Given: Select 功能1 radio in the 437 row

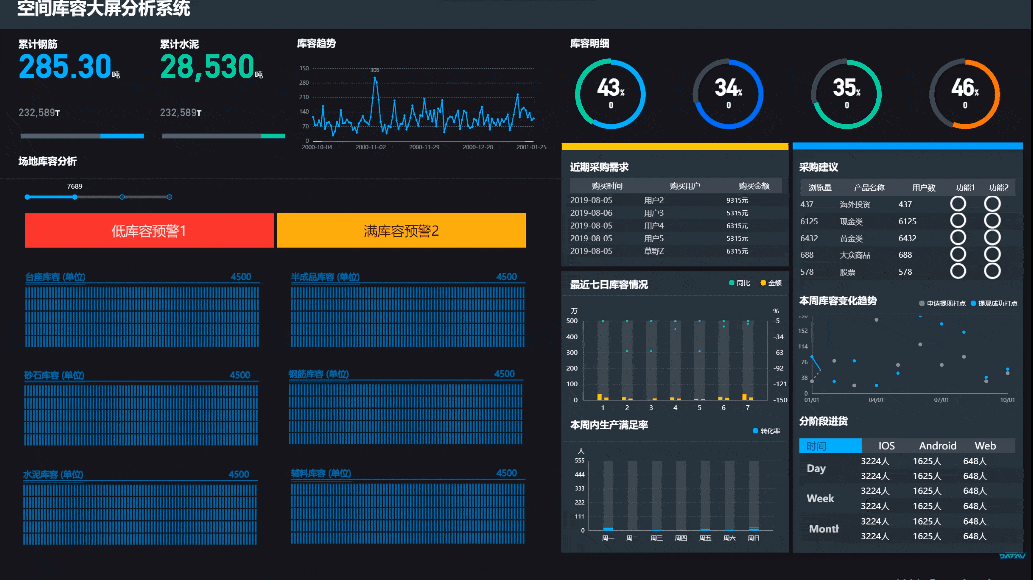Looking at the screenshot, I should click(x=958, y=204).
